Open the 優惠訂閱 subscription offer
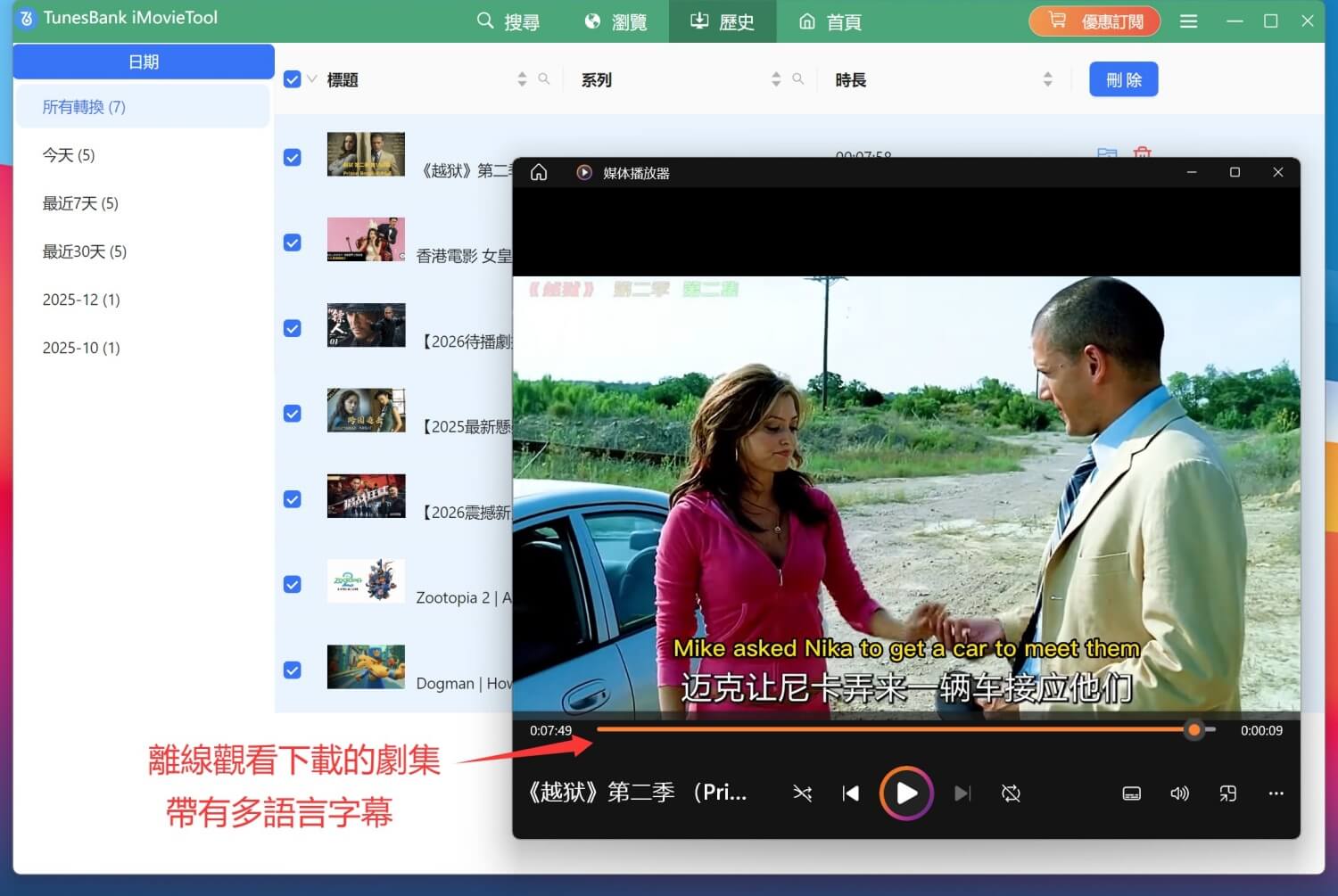This screenshot has height=896, width=1338. [x=1094, y=21]
